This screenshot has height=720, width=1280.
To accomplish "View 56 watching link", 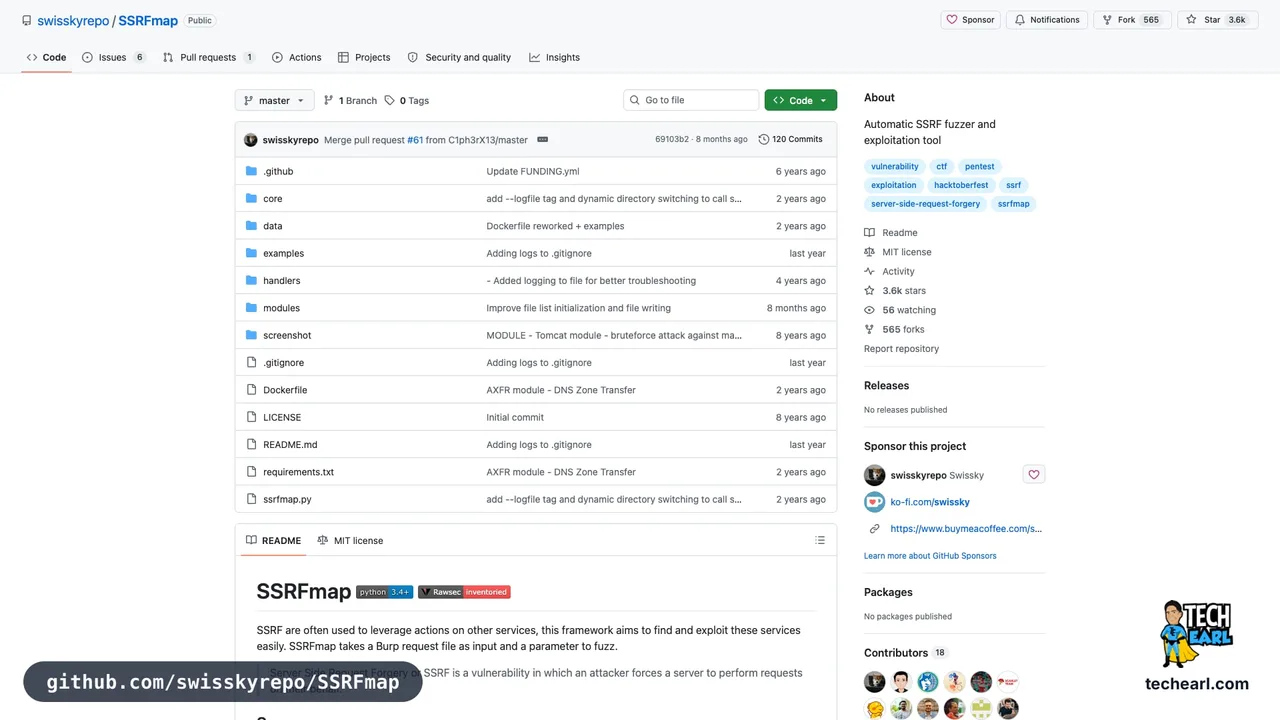I will [x=900, y=310].
